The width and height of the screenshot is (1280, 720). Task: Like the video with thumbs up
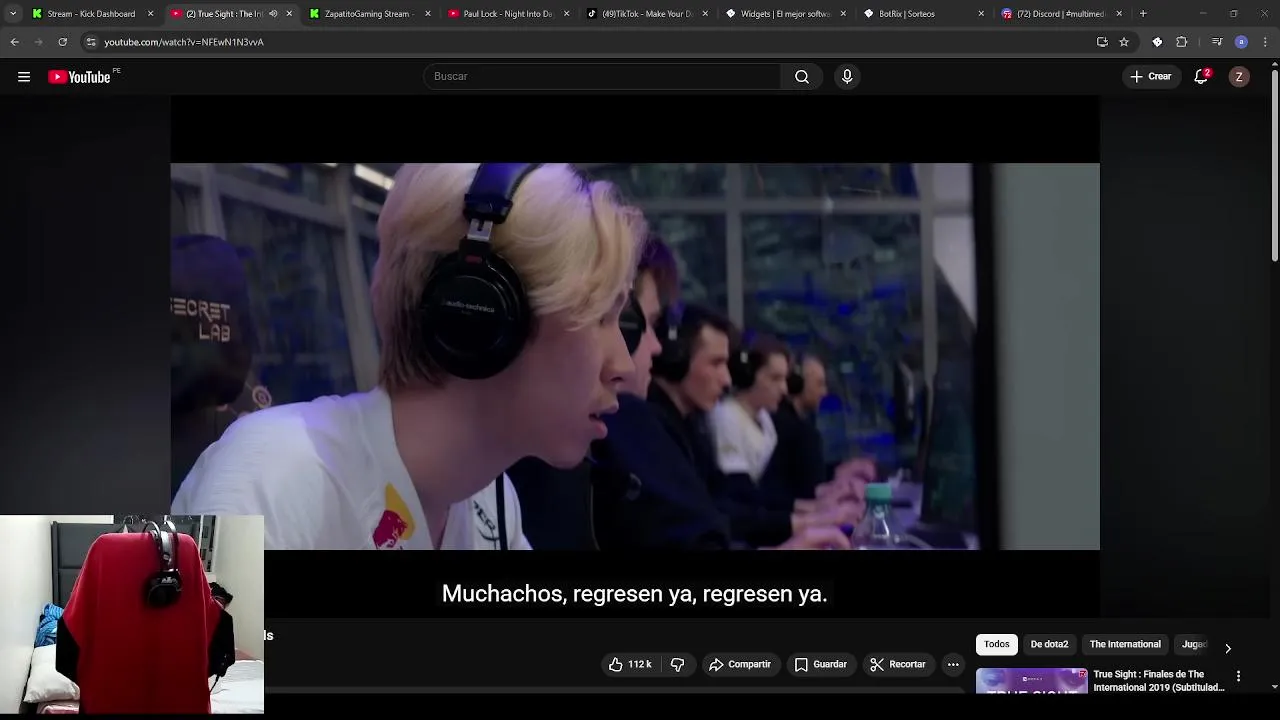(630, 664)
